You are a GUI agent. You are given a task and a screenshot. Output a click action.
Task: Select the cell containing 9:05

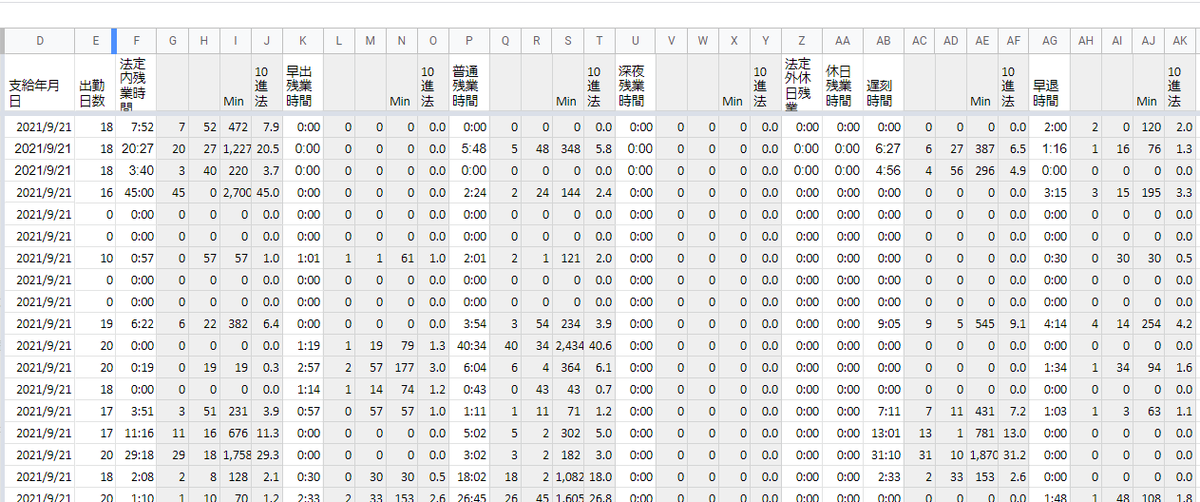[884, 323]
